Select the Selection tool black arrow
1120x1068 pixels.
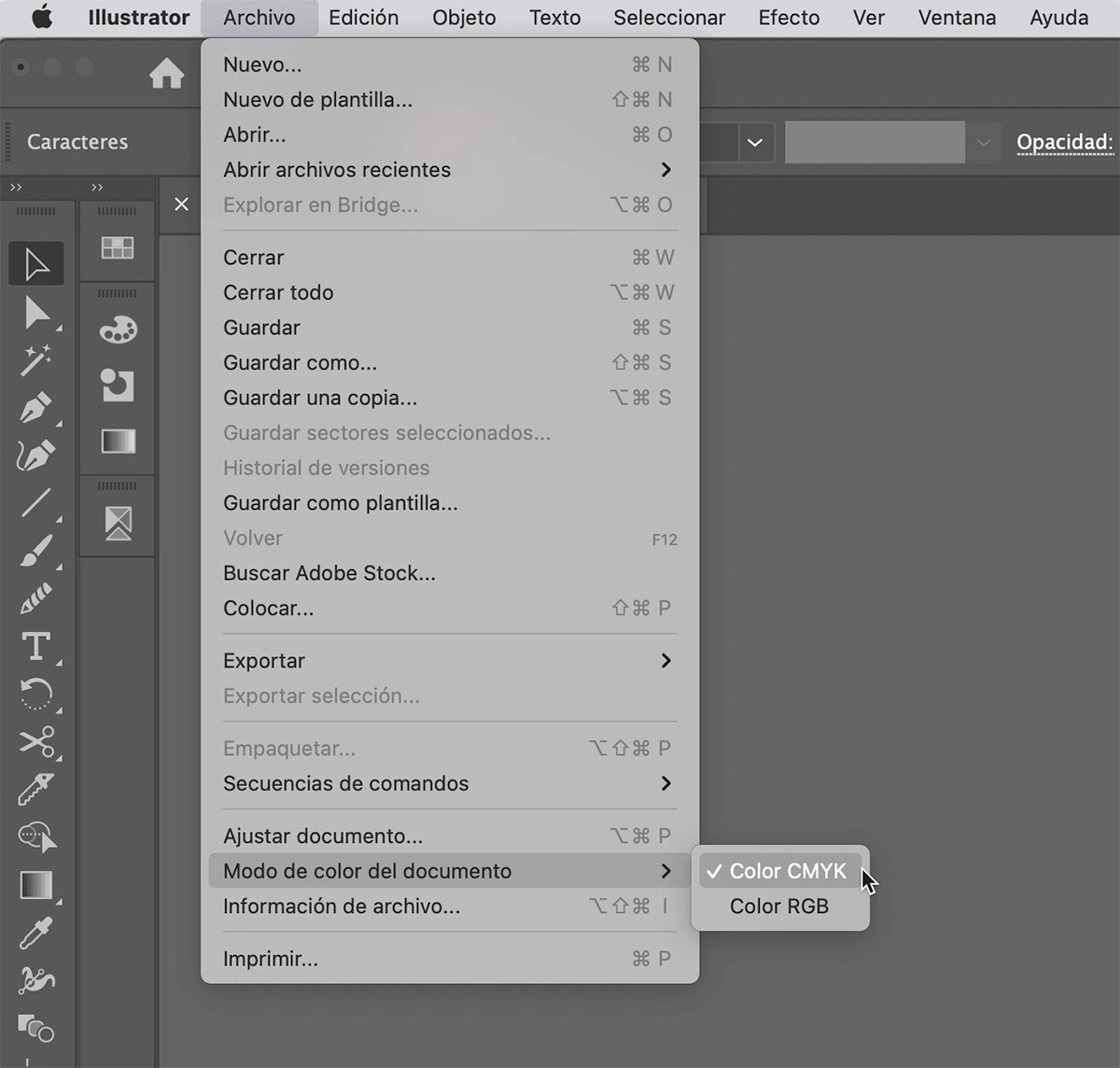pyautogui.click(x=36, y=264)
